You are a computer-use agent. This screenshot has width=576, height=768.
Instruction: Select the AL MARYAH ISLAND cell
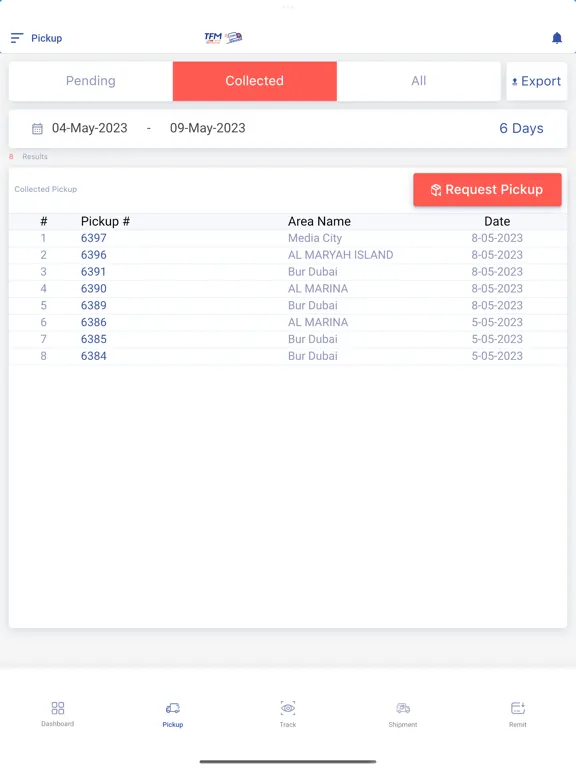[340, 255]
